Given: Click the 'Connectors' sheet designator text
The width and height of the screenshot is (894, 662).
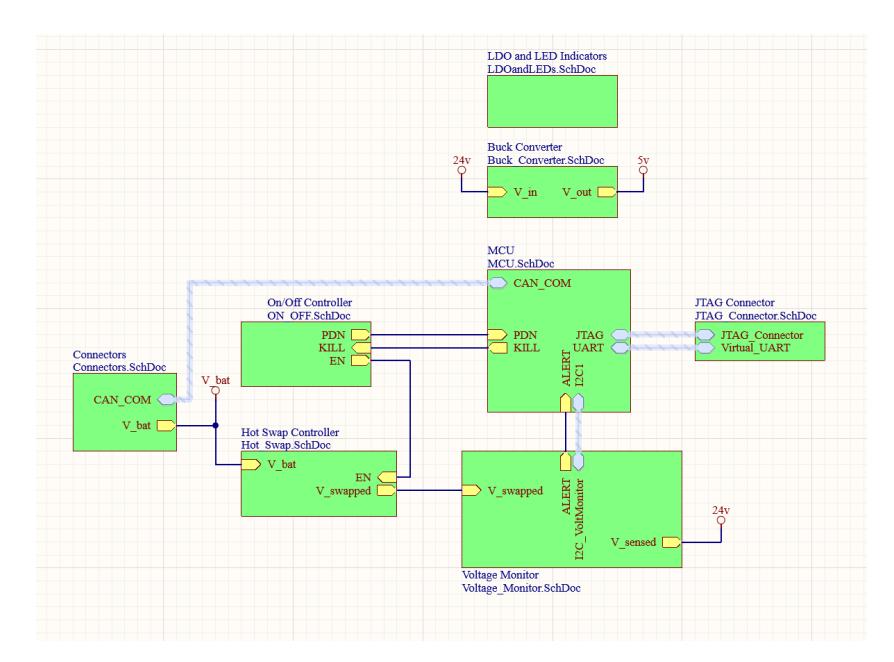Looking at the screenshot, I should 99,354.
